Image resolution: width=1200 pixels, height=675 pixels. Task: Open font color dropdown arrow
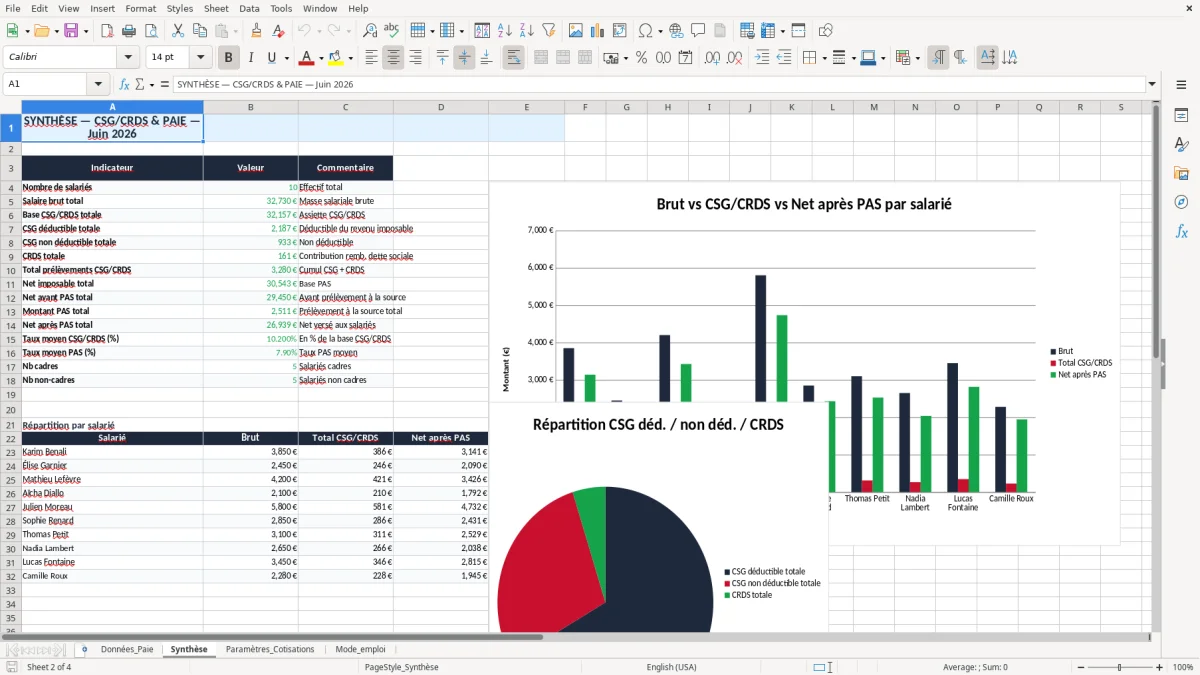(x=320, y=58)
